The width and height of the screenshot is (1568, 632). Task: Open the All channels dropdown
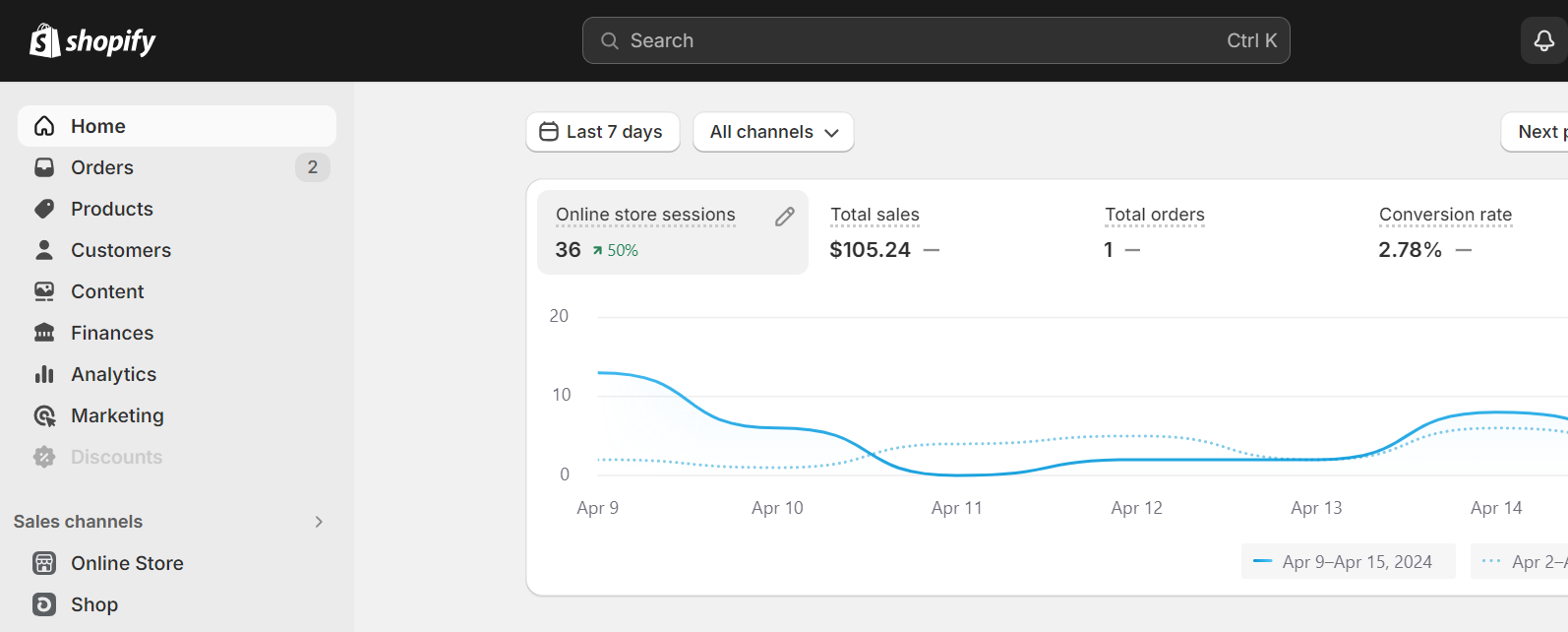point(773,132)
